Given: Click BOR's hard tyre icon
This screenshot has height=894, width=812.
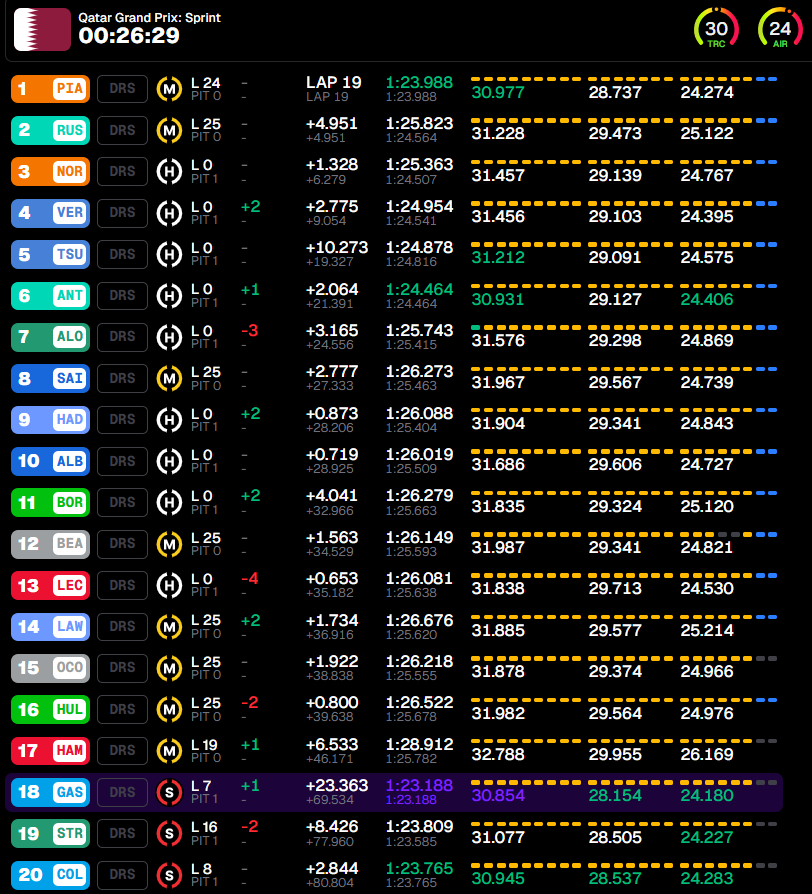Looking at the screenshot, I should coord(169,502).
